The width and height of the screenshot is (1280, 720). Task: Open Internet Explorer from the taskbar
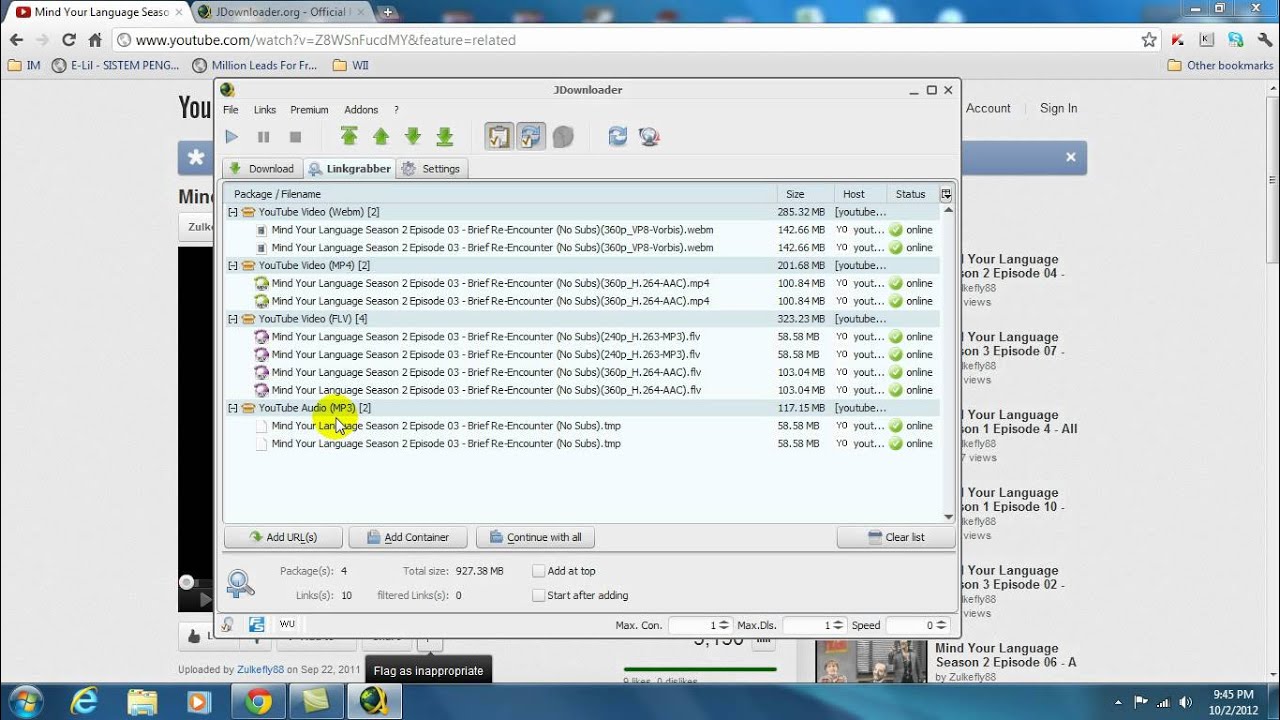coord(85,702)
